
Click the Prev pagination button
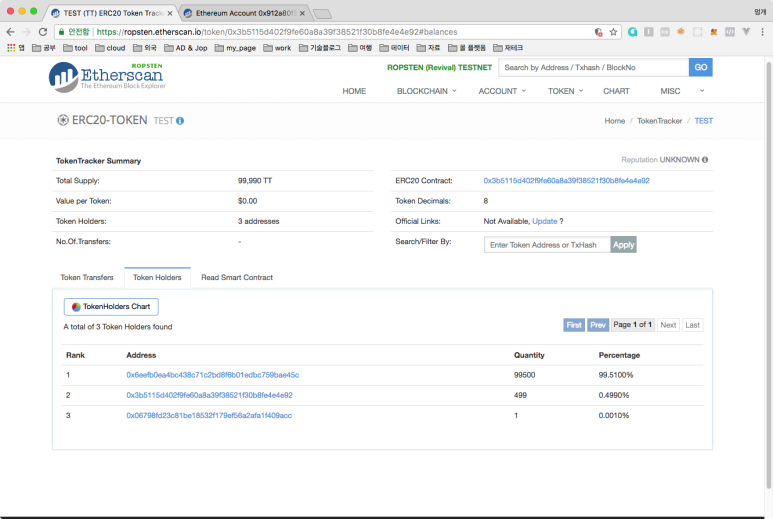[598, 325]
